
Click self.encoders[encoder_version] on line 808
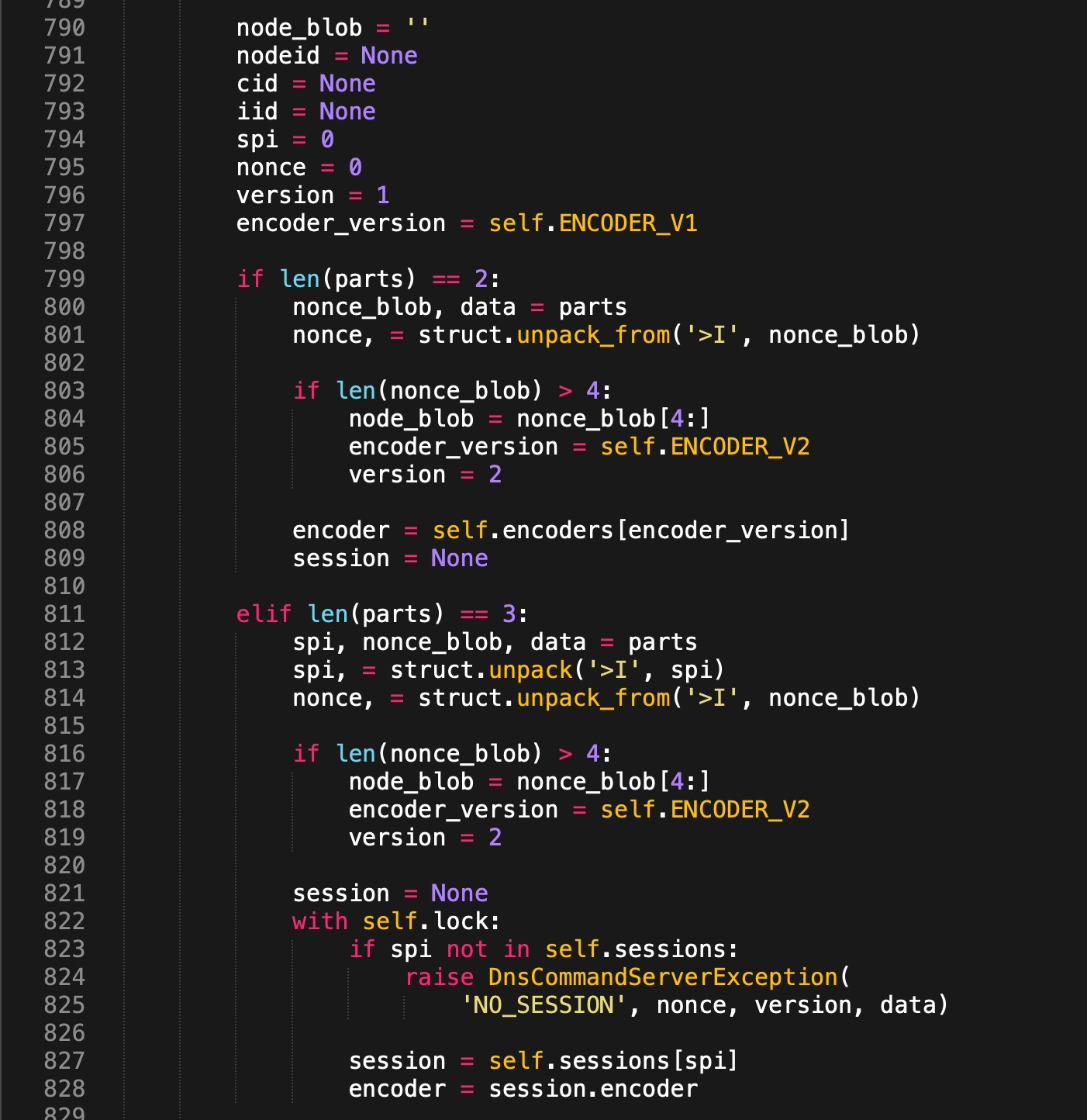tap(640, 531)
